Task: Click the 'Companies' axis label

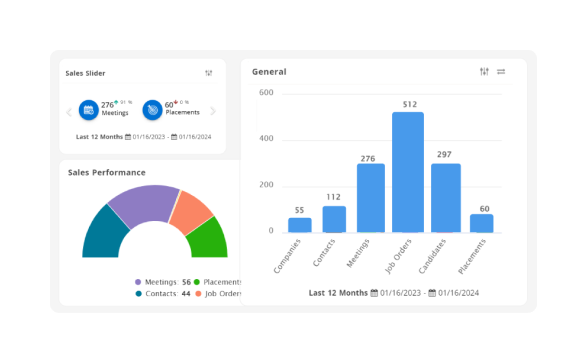Action: coord(287,256)
